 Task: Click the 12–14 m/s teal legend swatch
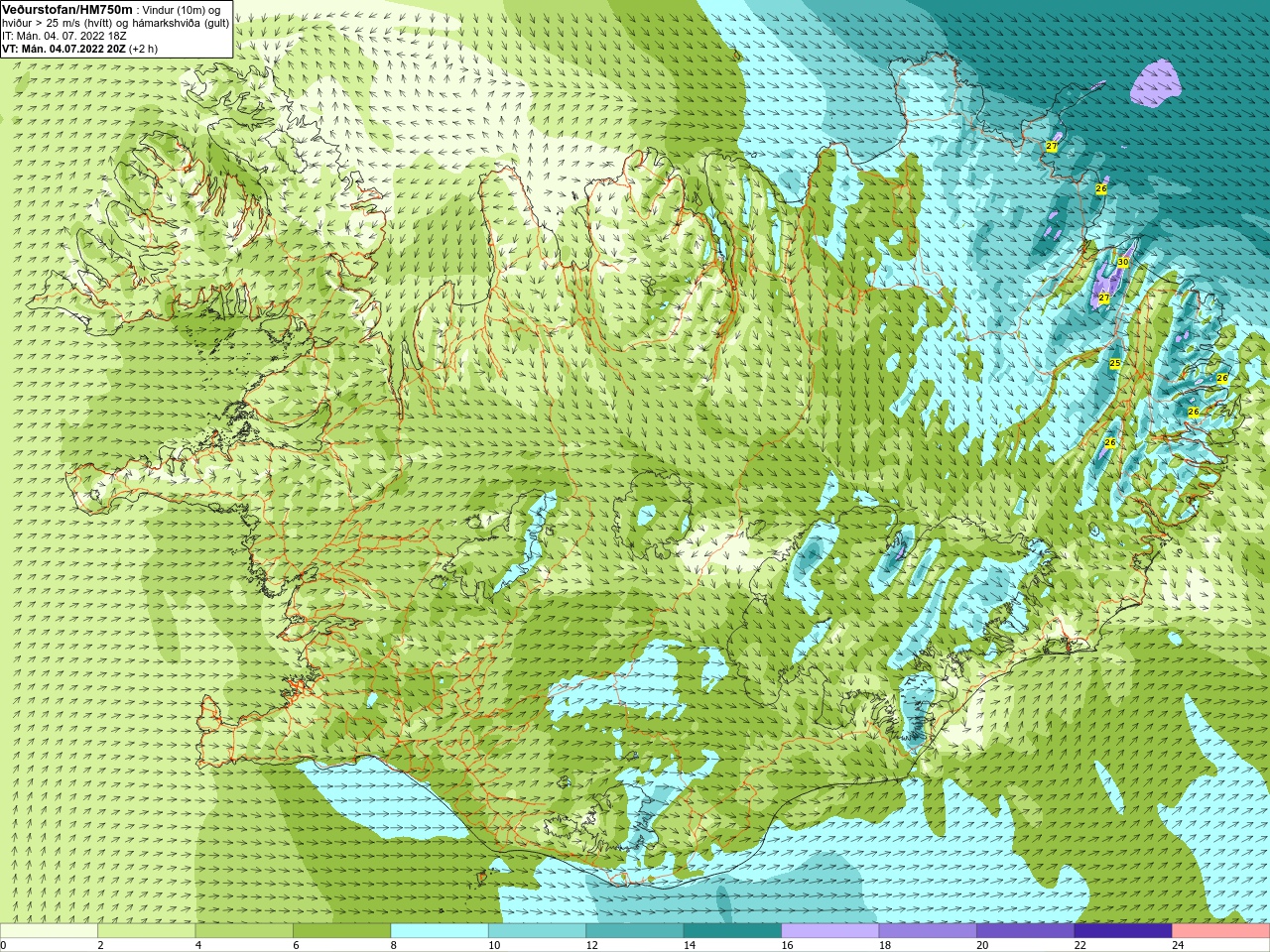coord(635,931)
